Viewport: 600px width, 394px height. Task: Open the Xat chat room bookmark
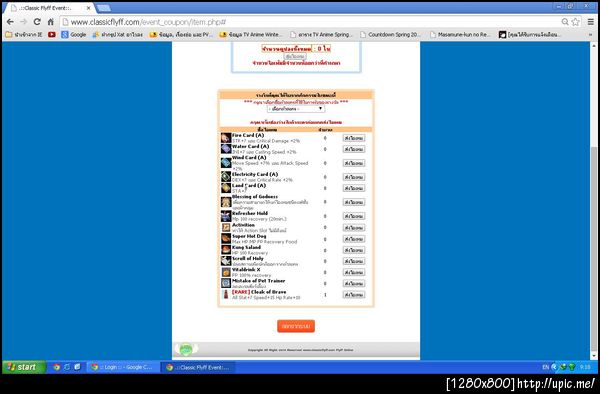pyautogui.click(x=117, y=34)
